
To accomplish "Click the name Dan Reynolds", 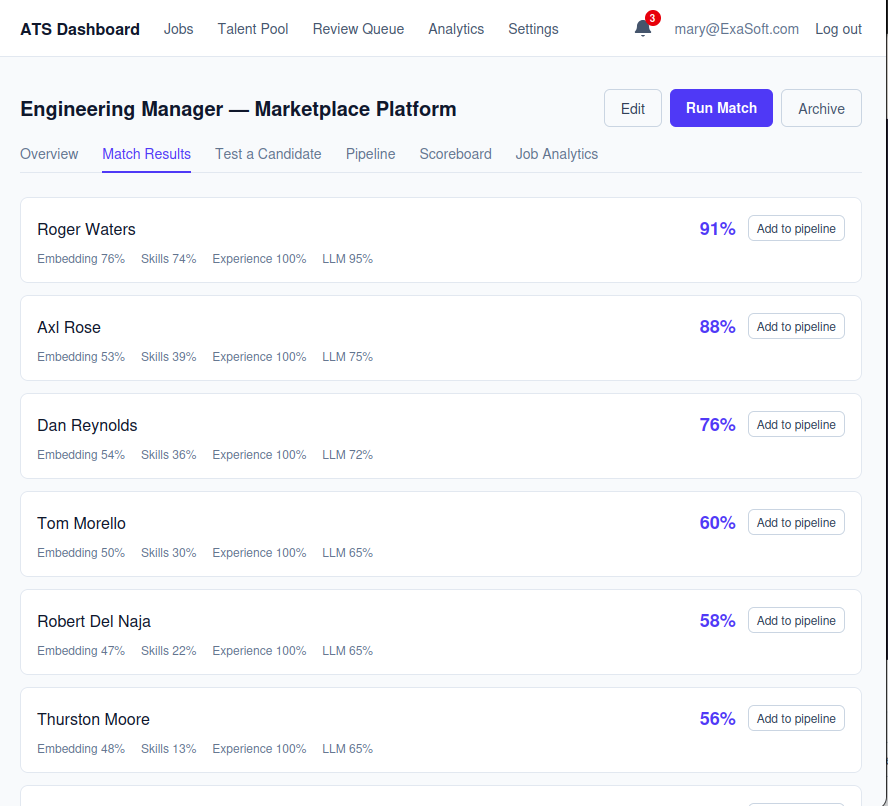I will [x=87, y=425].
